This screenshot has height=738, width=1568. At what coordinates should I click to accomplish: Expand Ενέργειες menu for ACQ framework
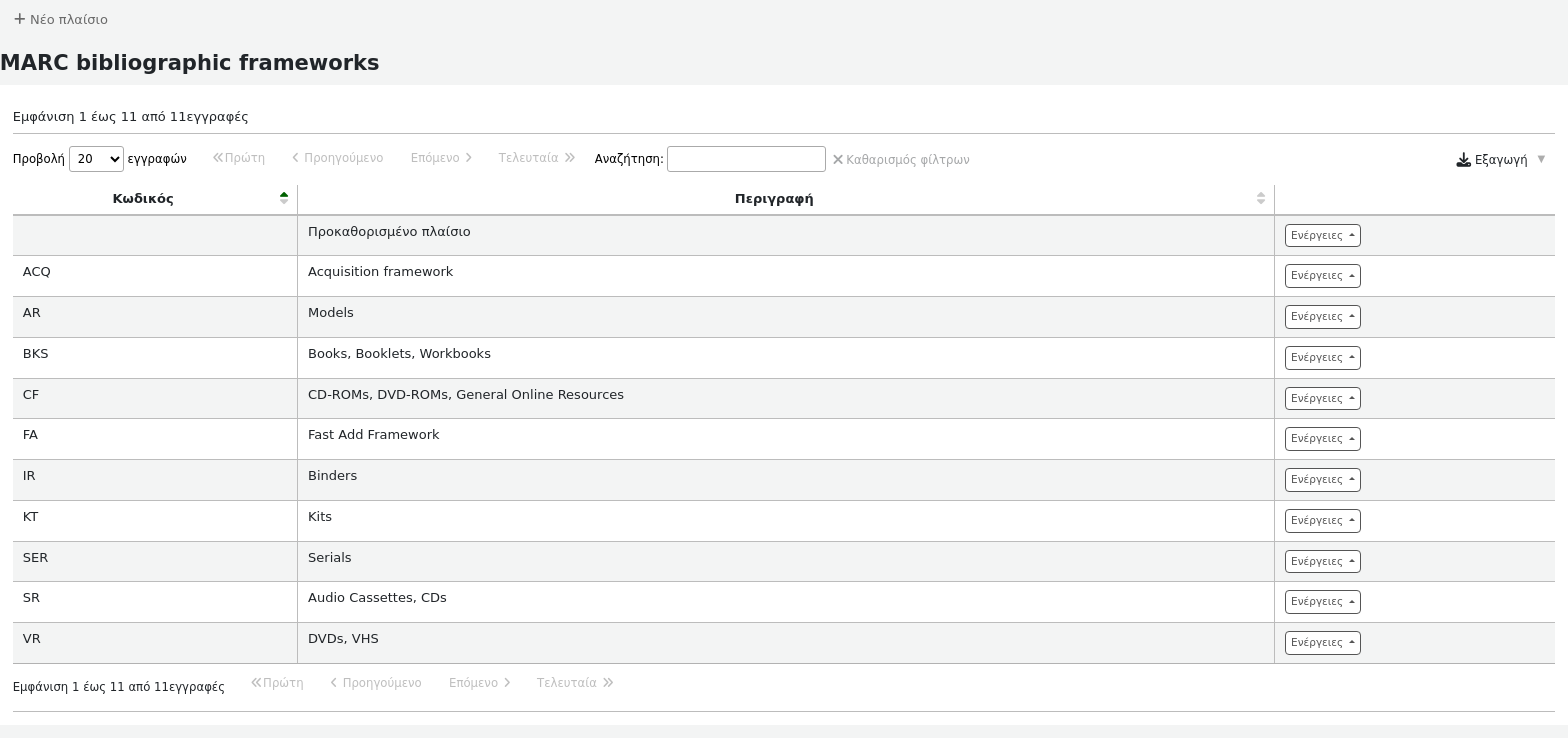pyautogui.click(x=1322, y=276)
